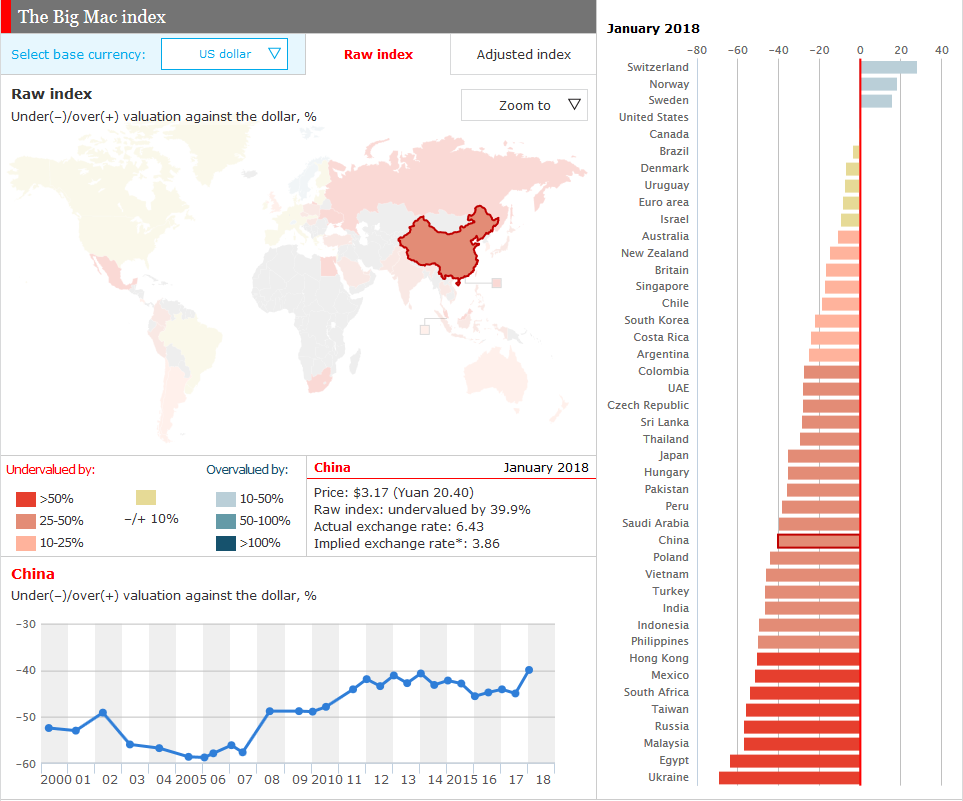Click the 2002 peak data point on line
Viewport: 963px width, 801px height.
click(x=103, y=713)
